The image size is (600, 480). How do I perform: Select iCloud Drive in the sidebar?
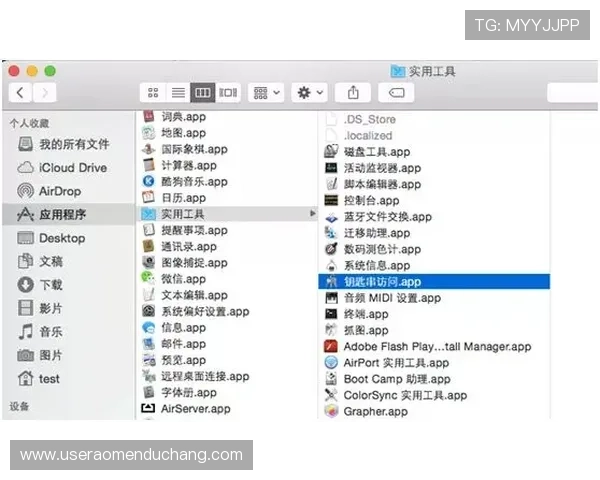72,167
